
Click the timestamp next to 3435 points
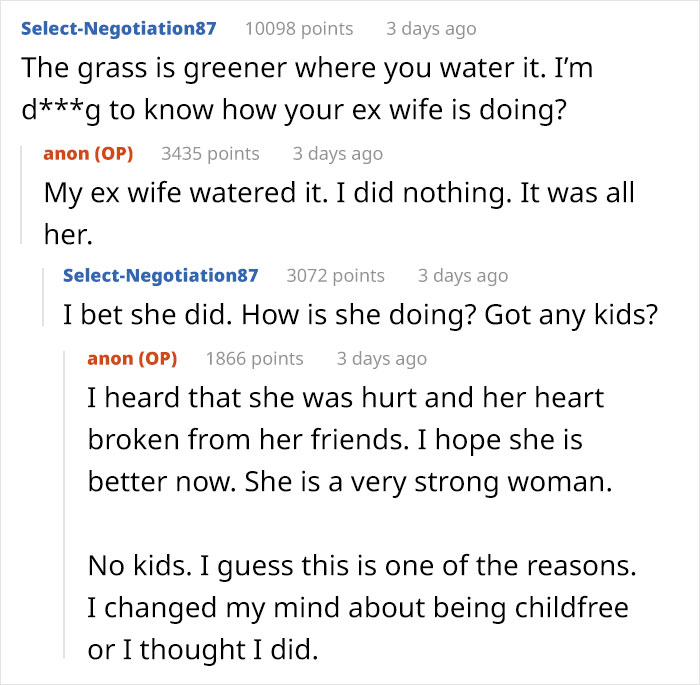(x=337, y=154)
